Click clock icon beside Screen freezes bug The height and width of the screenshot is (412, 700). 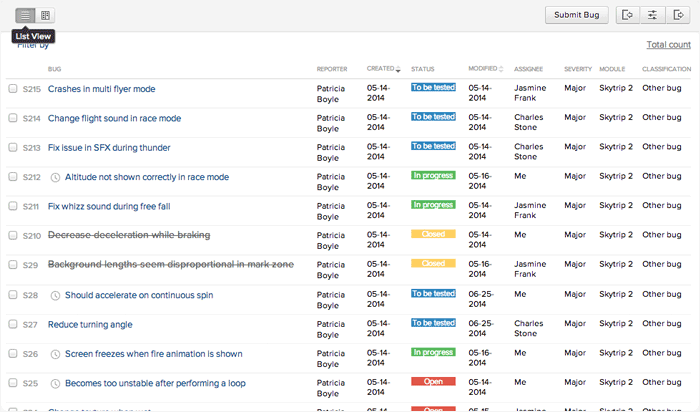(55, 354)
